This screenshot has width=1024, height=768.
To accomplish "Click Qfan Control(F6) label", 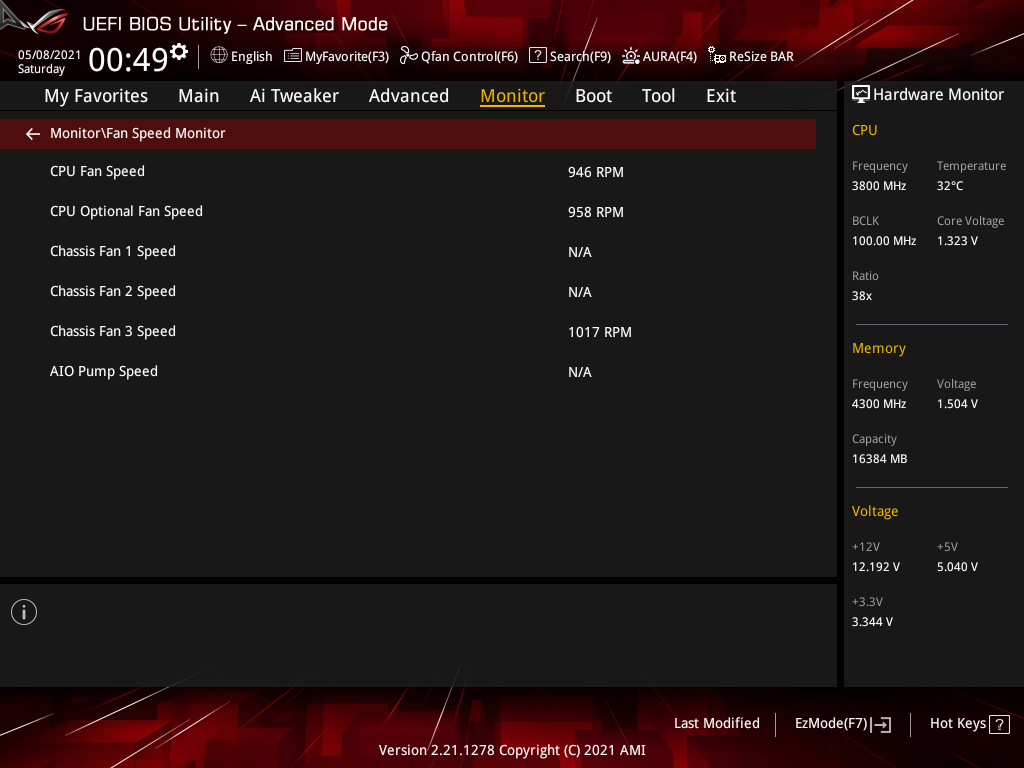I will click(x=470, y=57).
